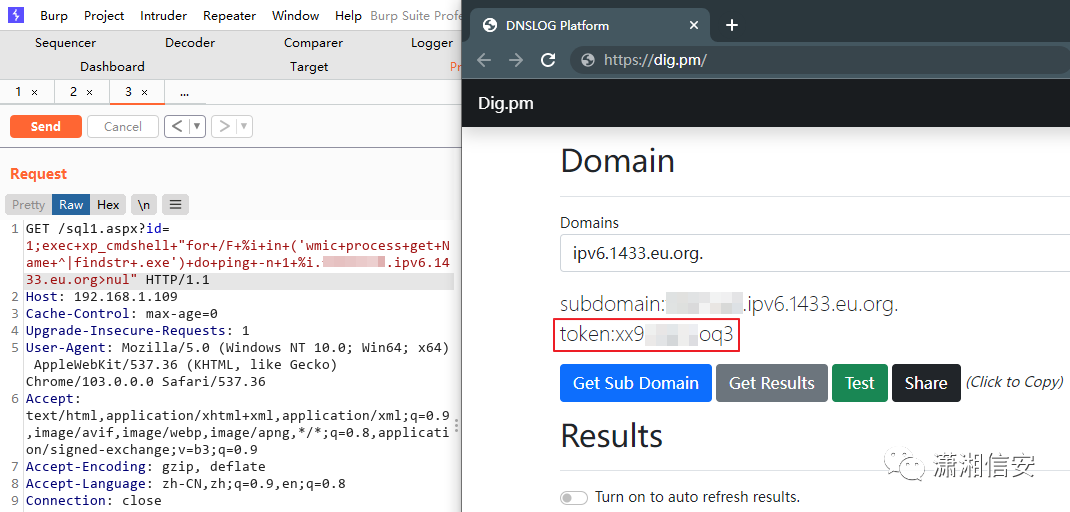This screenshot has height=512, width=1070.
Task: Switch request view to Raw
Action: click(71, 205)
